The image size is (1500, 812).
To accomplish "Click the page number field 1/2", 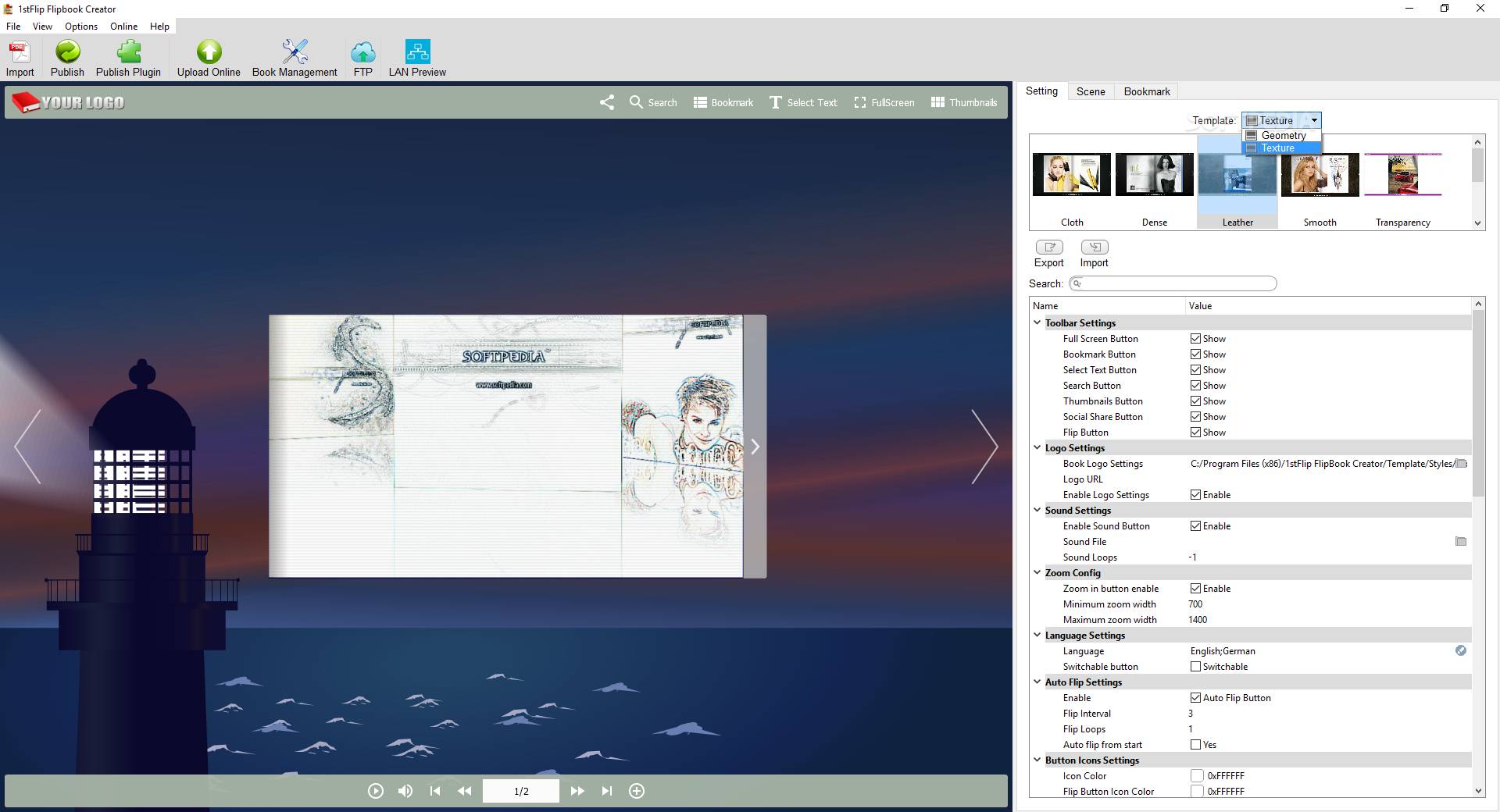I will (521, 791).
